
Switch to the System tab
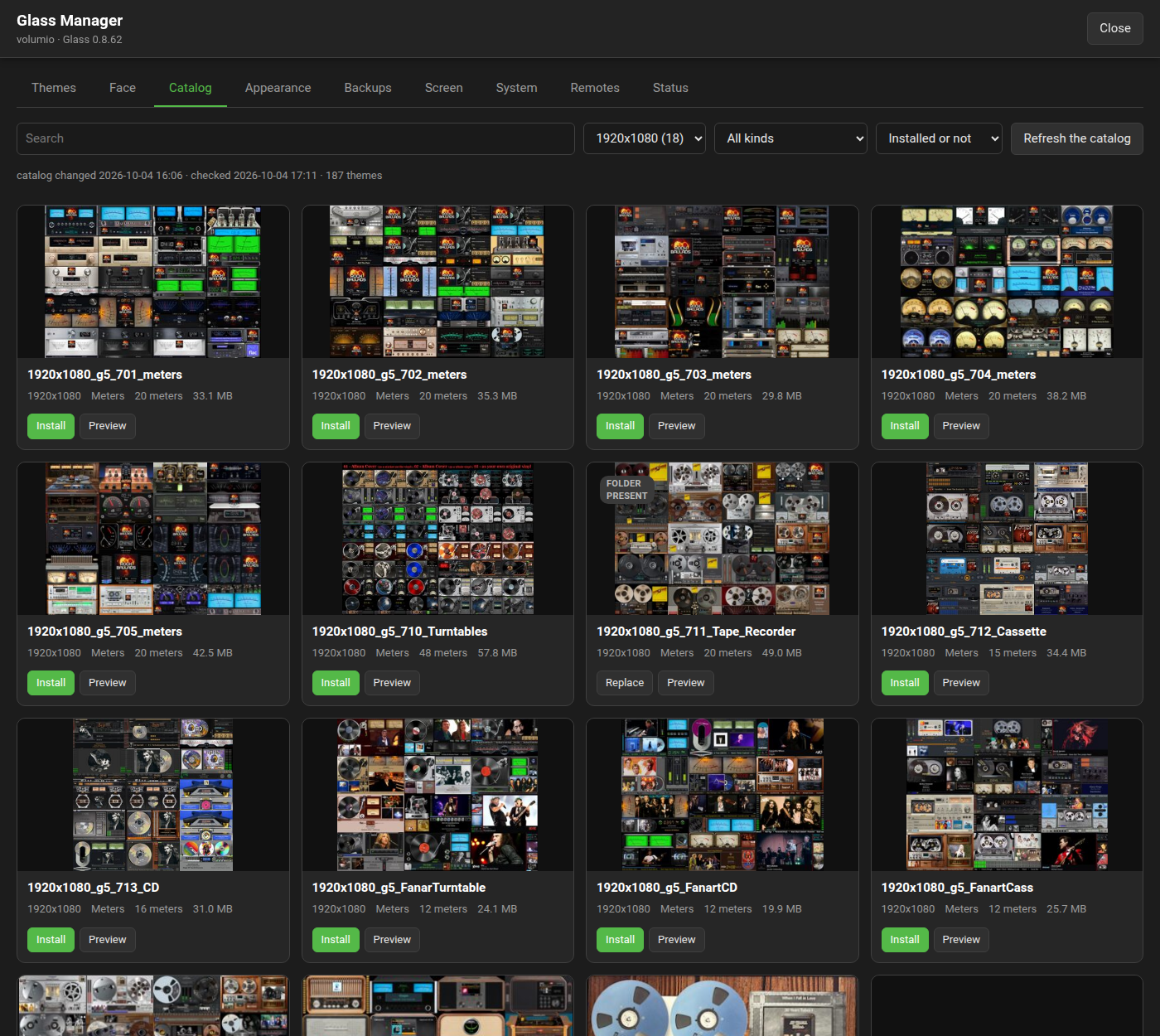pos(517,88)
